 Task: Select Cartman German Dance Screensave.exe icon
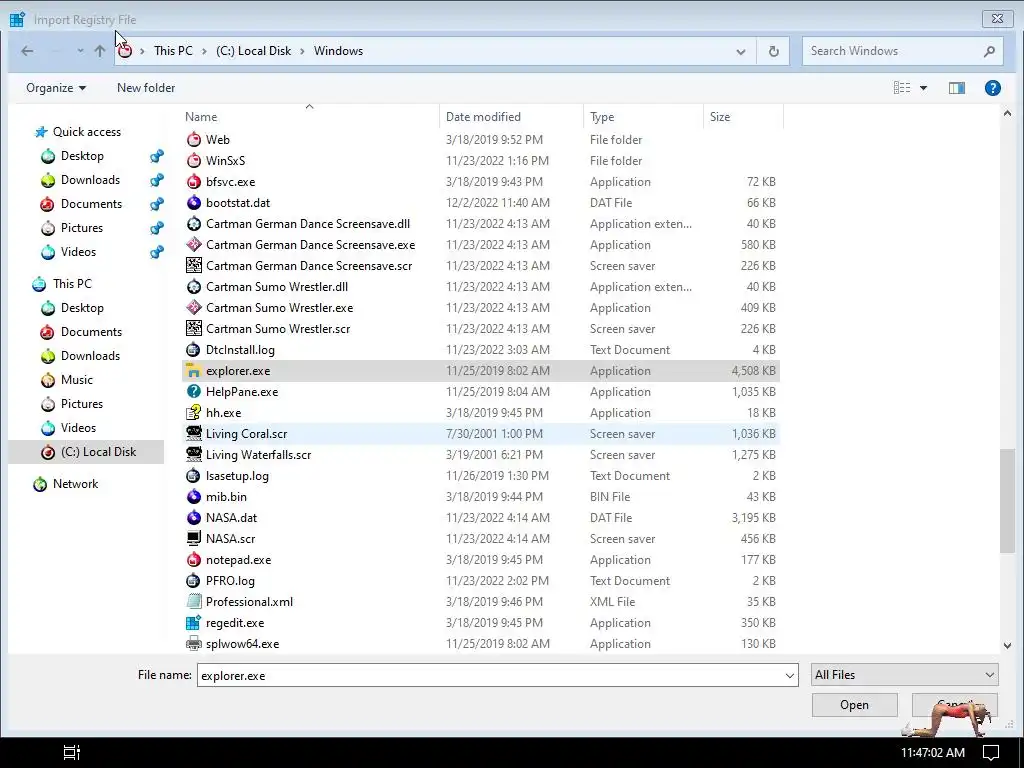[194, 245]
